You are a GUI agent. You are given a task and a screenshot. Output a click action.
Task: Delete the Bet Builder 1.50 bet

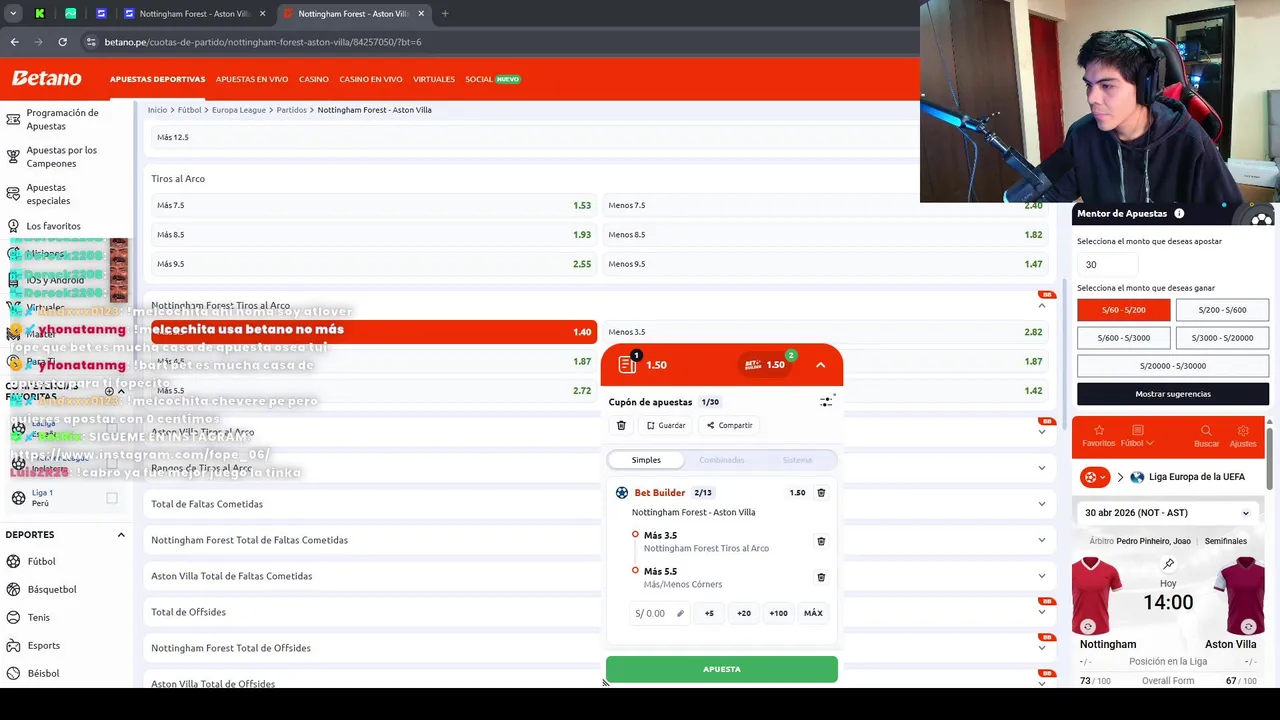[821, 492]
